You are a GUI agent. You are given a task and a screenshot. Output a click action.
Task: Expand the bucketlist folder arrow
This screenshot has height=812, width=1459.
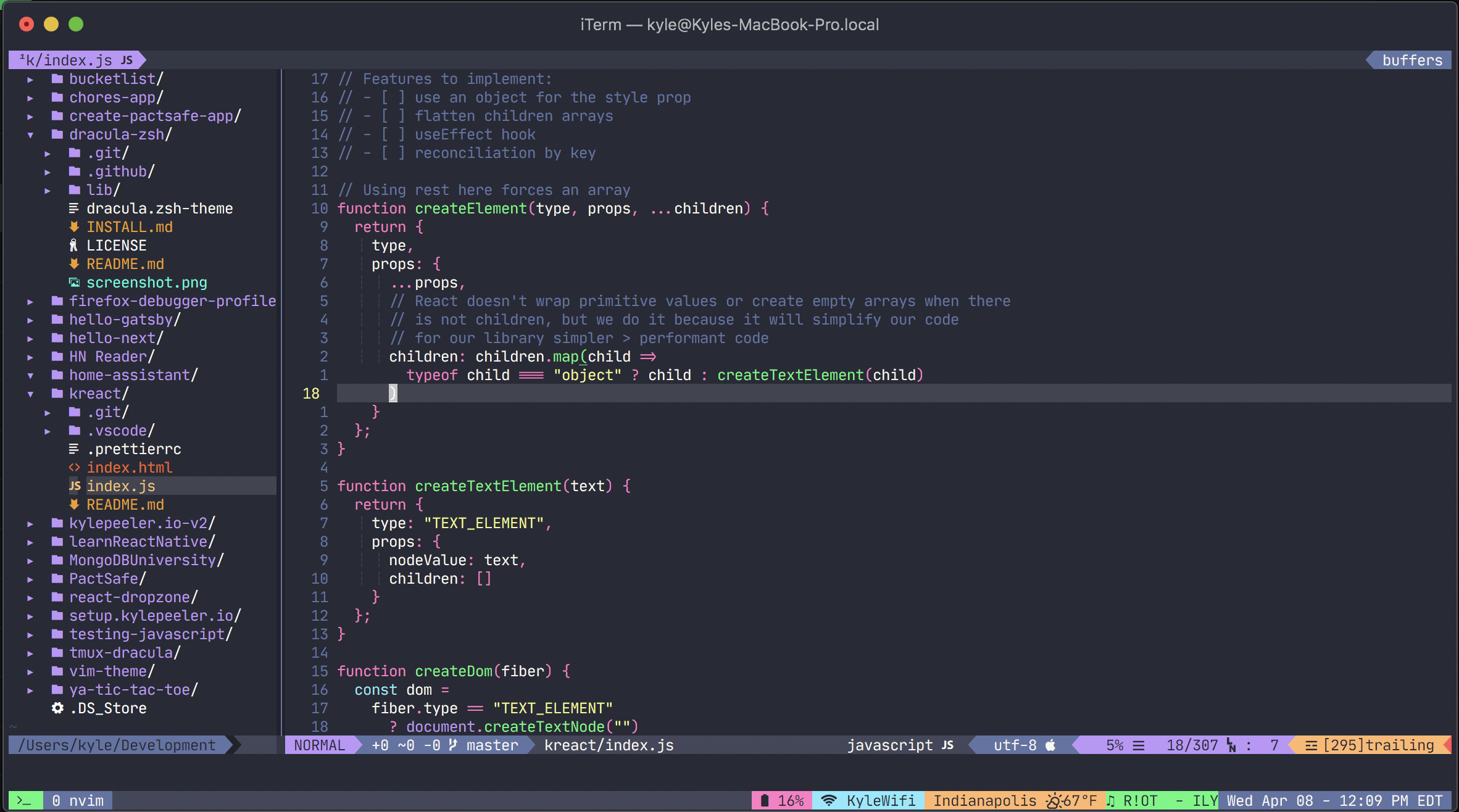30,80
